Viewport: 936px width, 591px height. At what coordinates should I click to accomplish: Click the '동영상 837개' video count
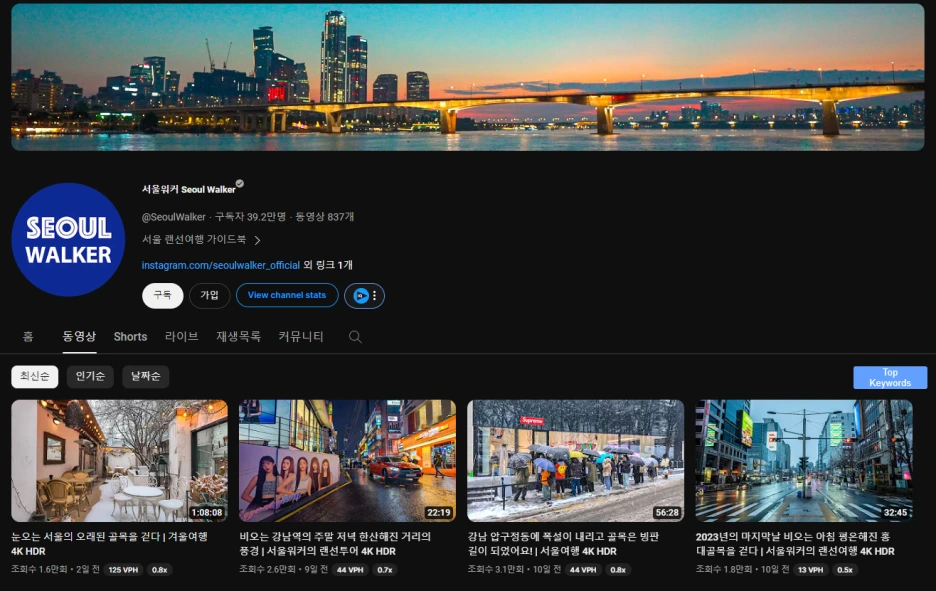click(x=325, y=217)
